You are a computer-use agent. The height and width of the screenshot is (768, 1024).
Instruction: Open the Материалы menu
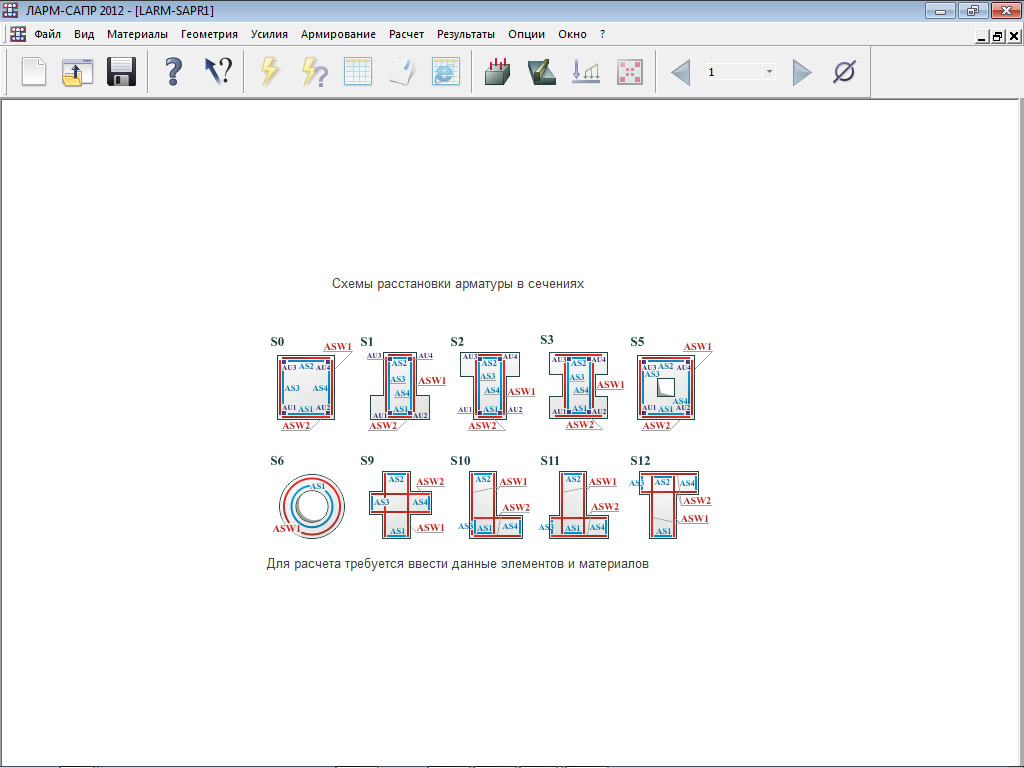coord(137,34)
